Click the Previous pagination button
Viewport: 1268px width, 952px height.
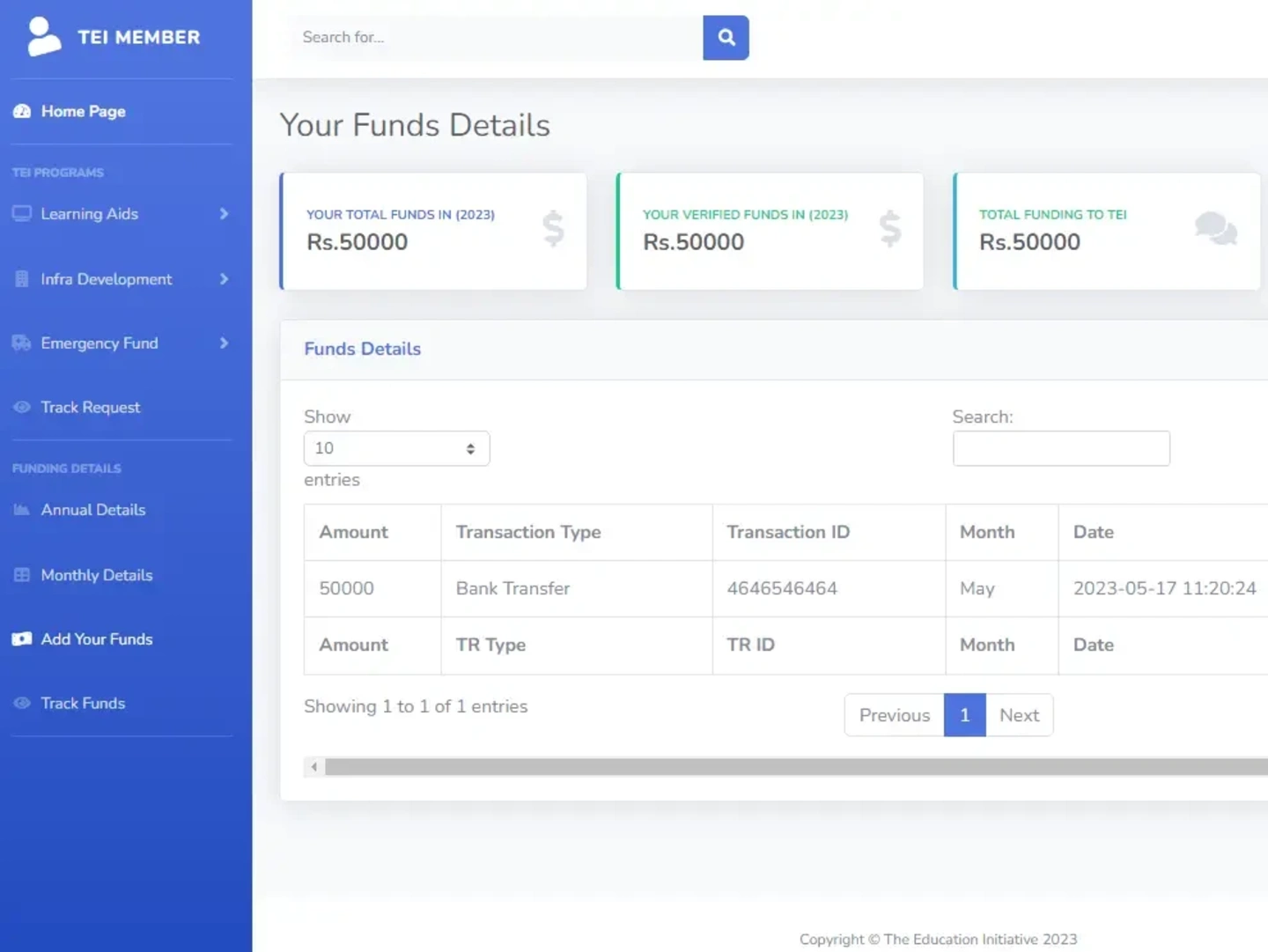click(894, 715)
